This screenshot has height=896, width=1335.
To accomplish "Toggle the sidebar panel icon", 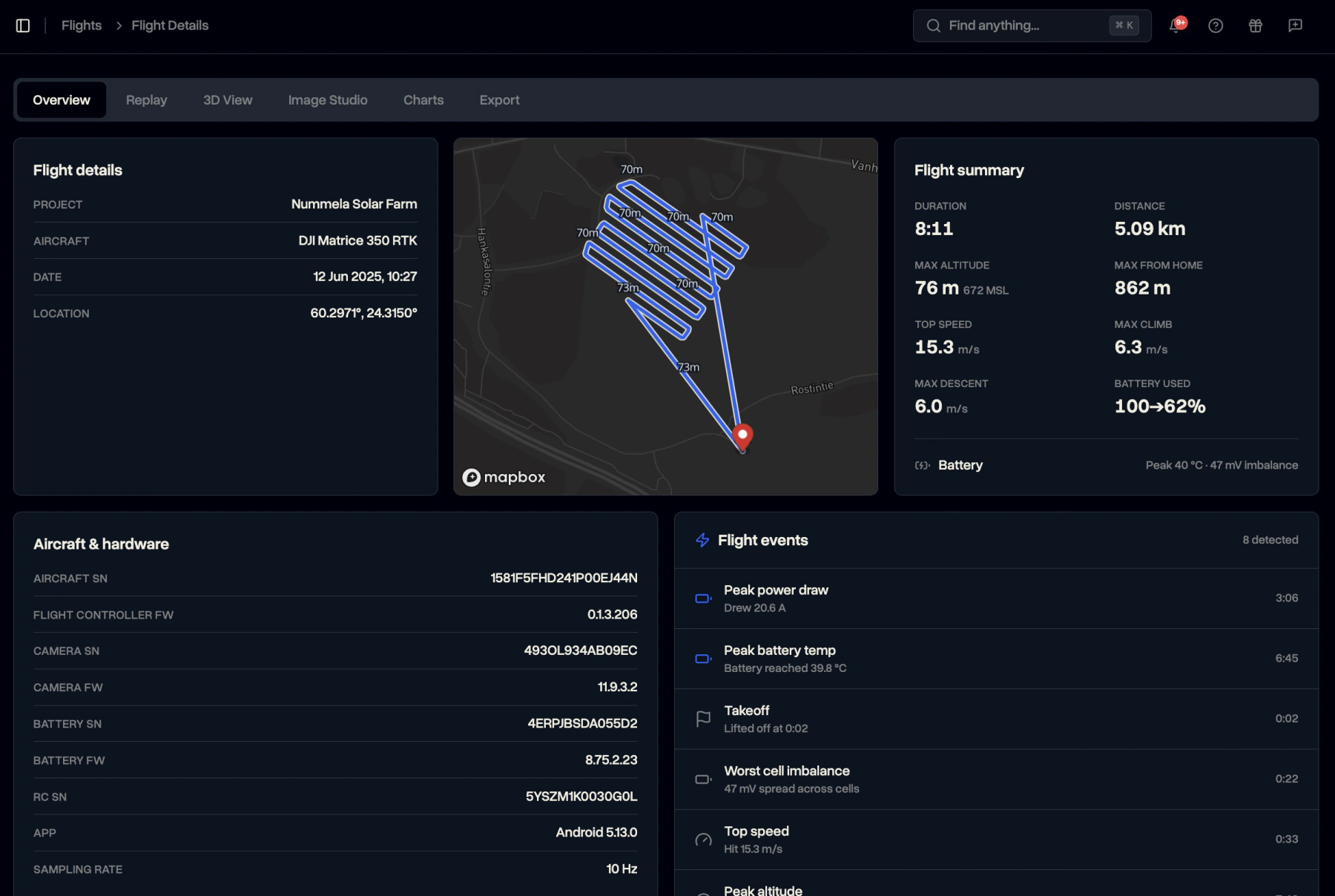I will [23, 26].
